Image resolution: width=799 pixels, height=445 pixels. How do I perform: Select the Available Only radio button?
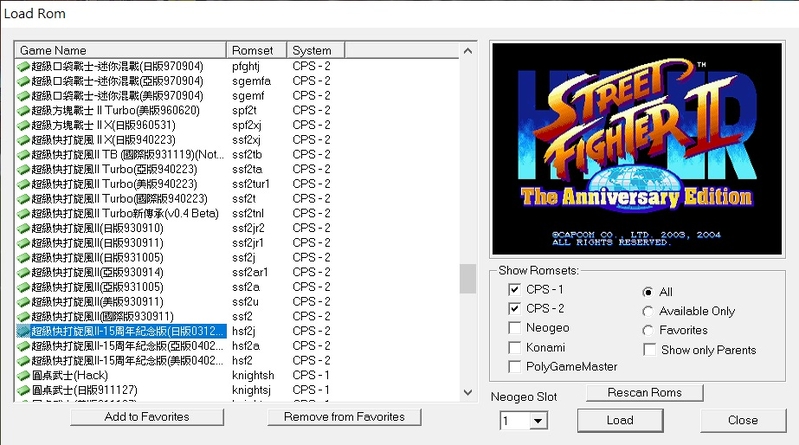tap(648, 311)
